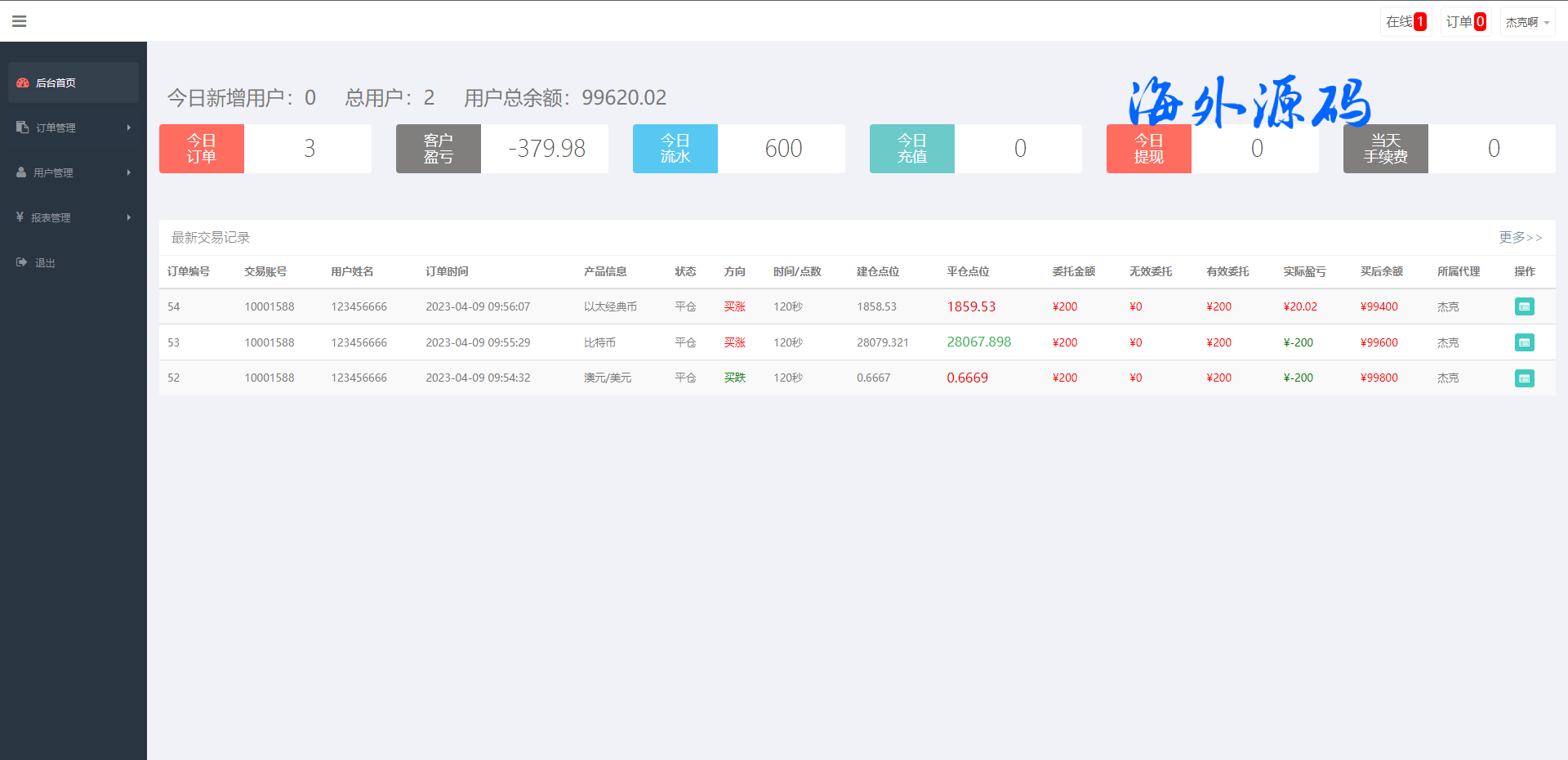Open details icon for order 54
This screenshot has height=760, width=1568.
(x=1524, y=306)
